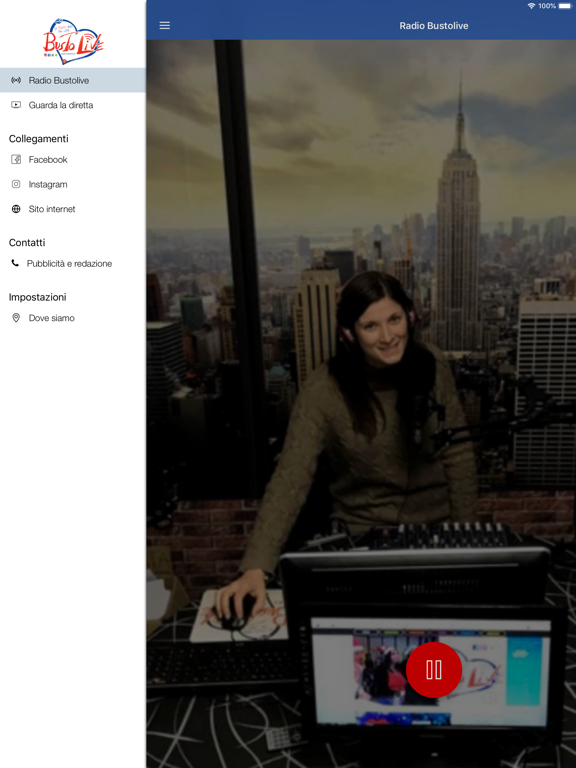The width and height of the screenshot is (576, 768).
Task: Click the Instagram icon
Action: click(16, 184)
